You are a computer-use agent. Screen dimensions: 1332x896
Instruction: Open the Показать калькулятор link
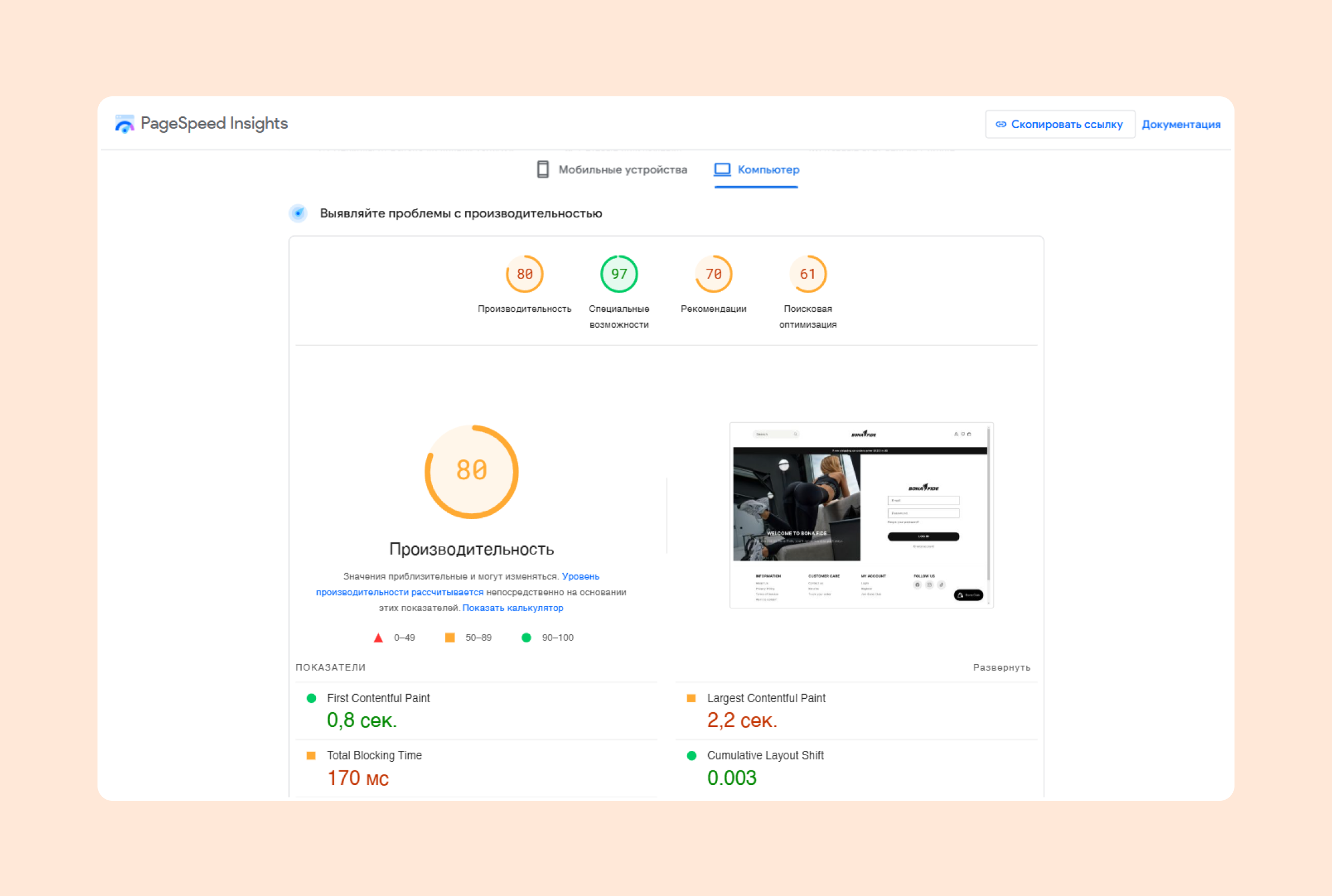coord(513,608)
